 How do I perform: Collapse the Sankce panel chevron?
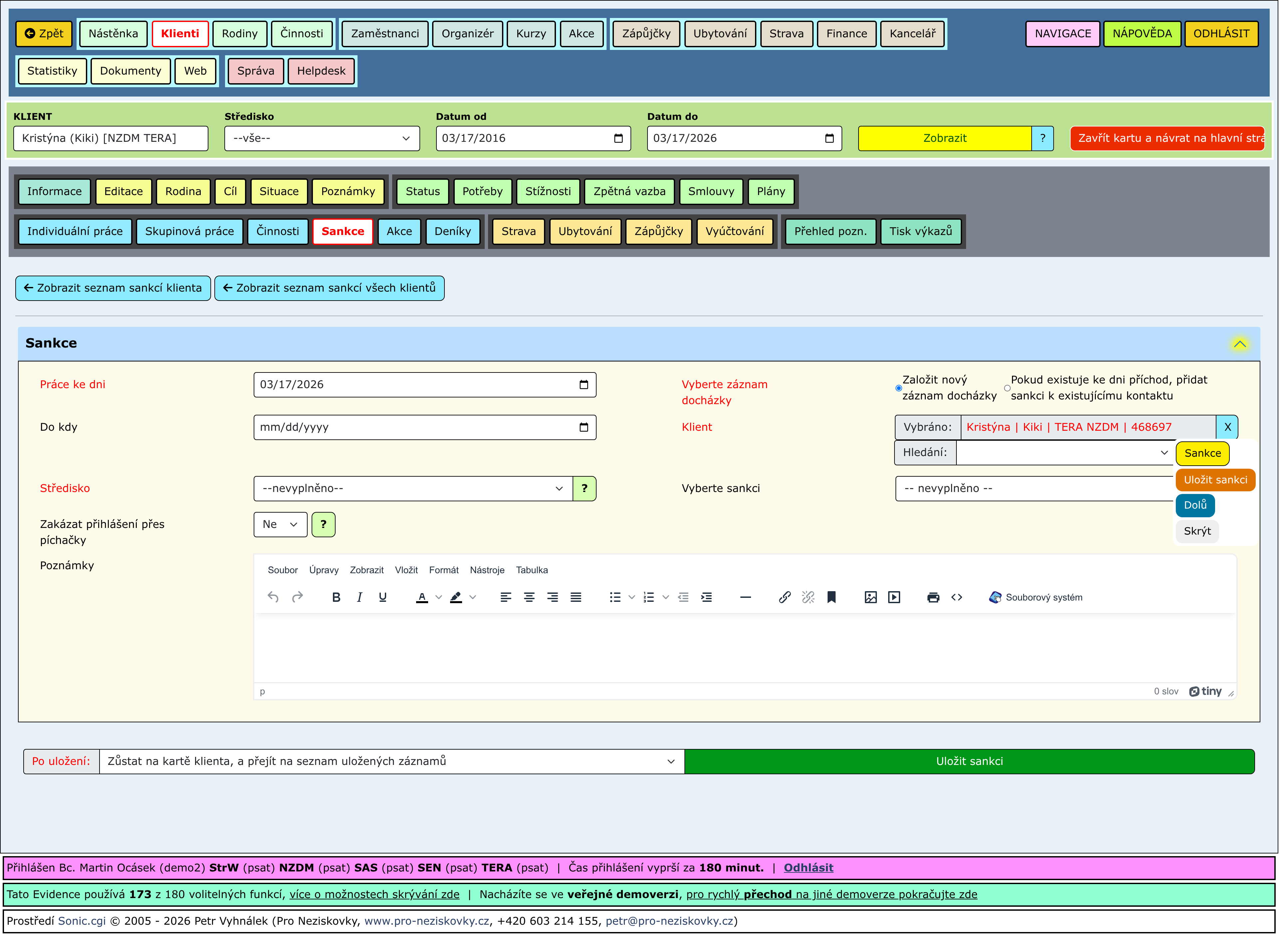pyautogui.click(x=1239, y=344)
